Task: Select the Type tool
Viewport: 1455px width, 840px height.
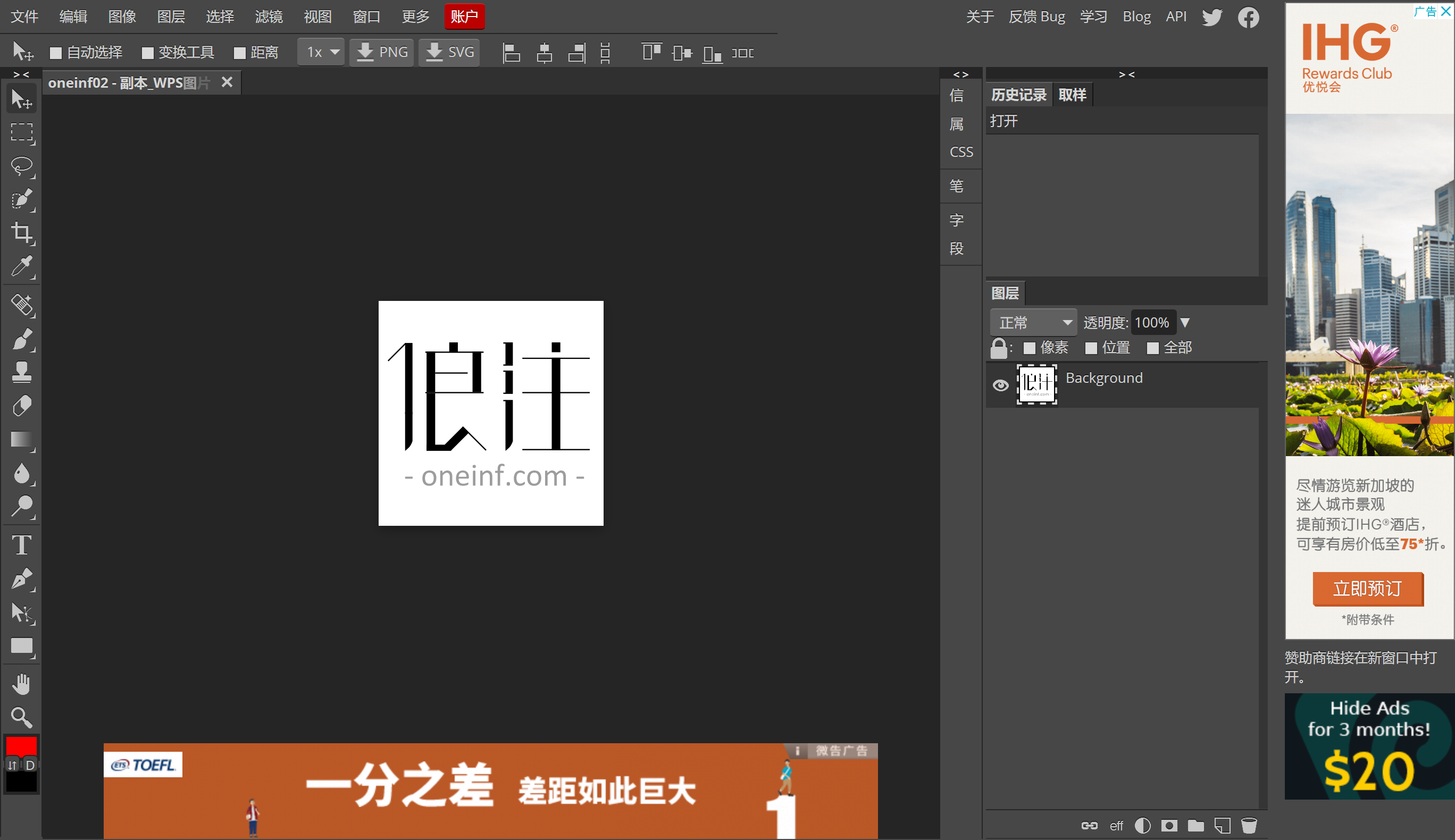Action: (x=22, y=545)
